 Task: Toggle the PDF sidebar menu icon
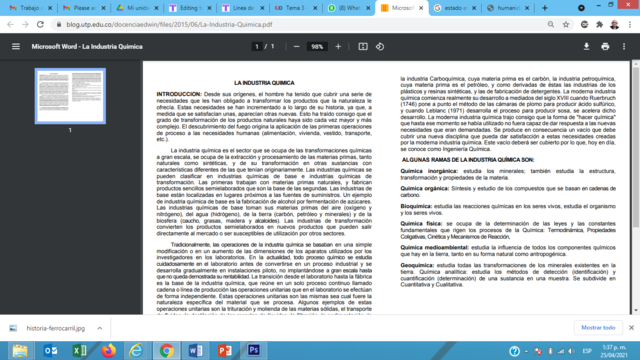[x=16, y=47]
